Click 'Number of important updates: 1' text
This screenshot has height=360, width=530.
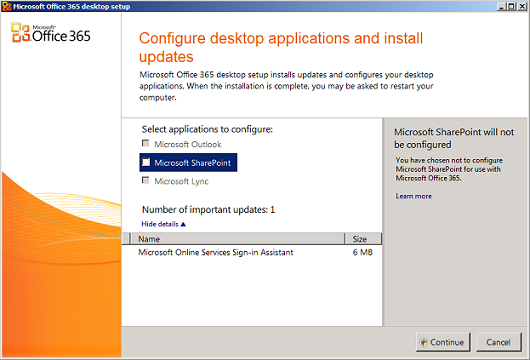(x=209, y=210)
